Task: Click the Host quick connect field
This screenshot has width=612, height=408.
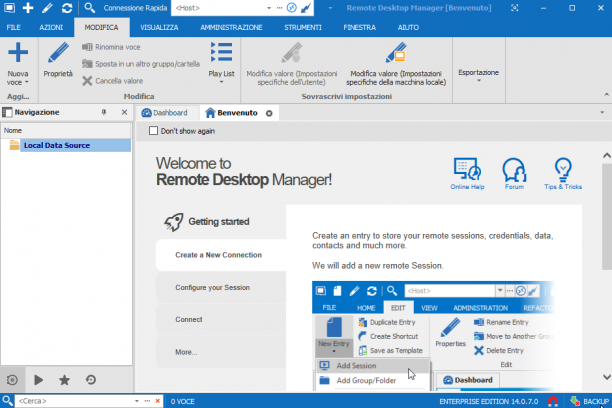Action: 219,8
